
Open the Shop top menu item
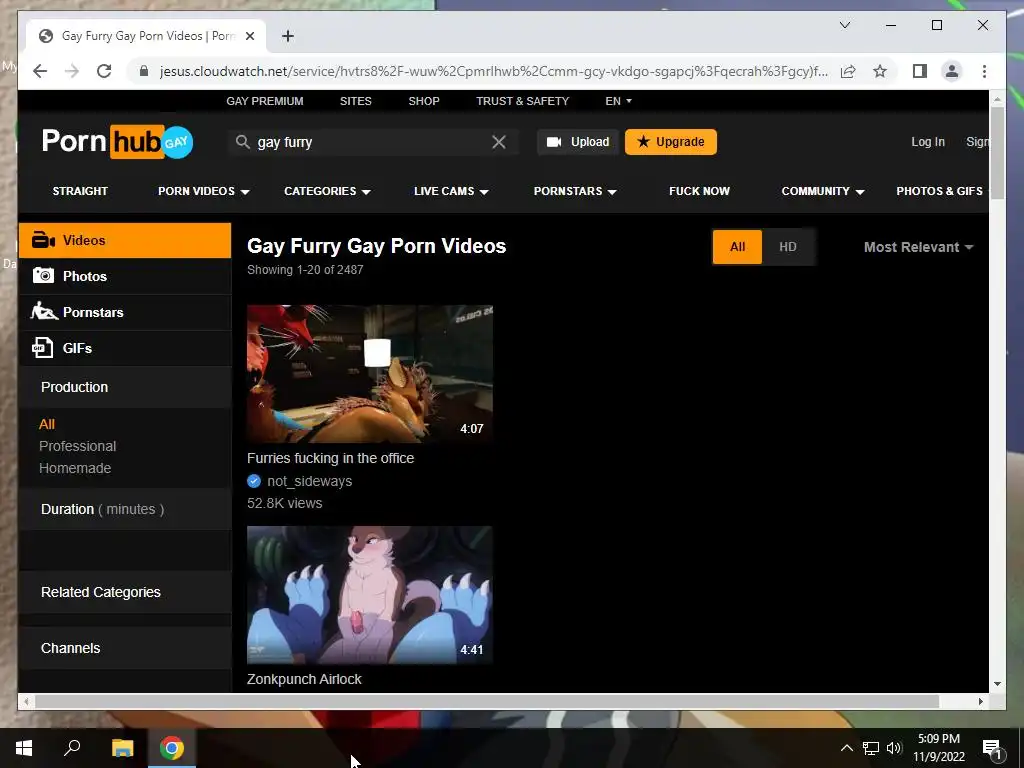424,101
